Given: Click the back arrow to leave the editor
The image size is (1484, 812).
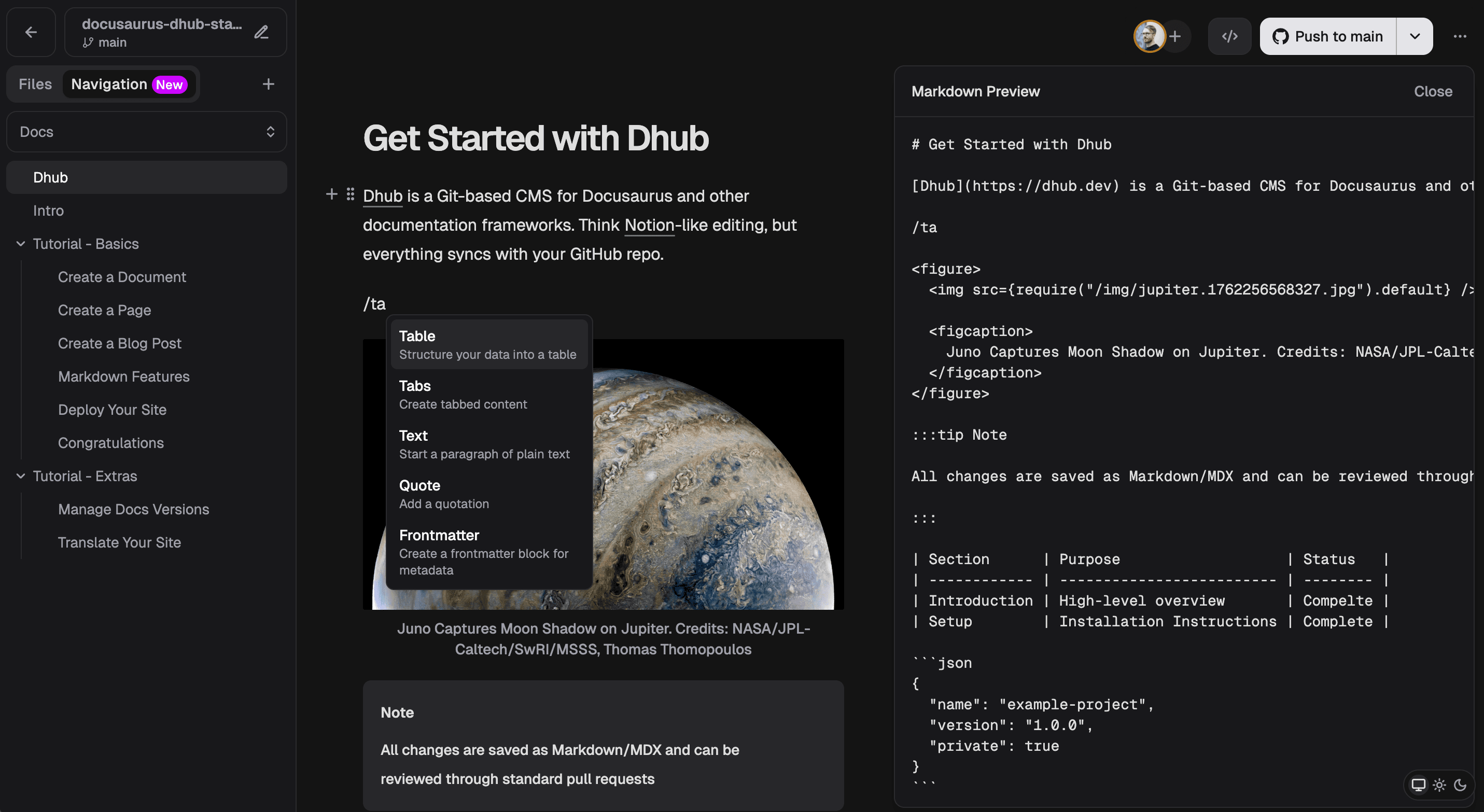Looking at the screenshot, I should (31, 32).
